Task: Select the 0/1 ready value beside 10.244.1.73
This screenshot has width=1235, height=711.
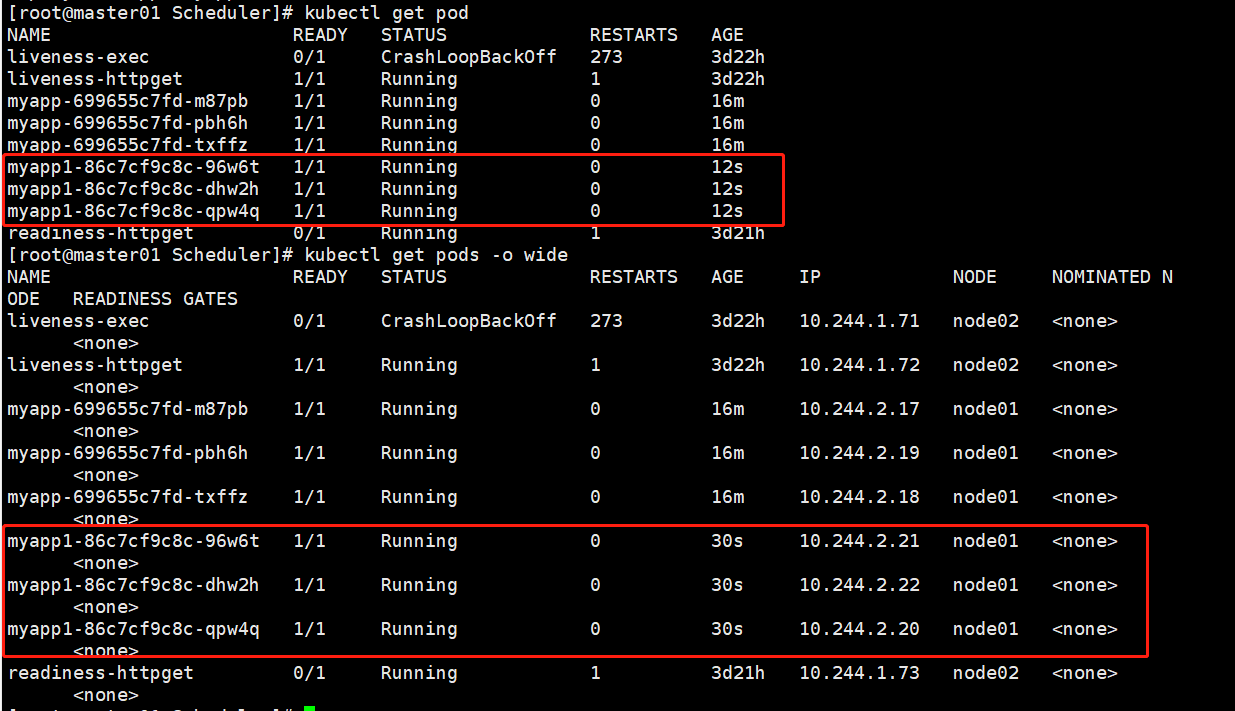Action: (309, 673)
